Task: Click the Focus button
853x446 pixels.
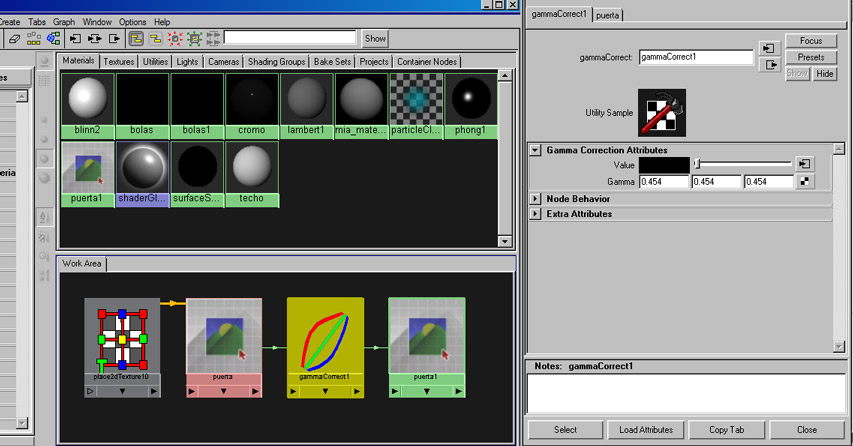Action: (811, 41)
